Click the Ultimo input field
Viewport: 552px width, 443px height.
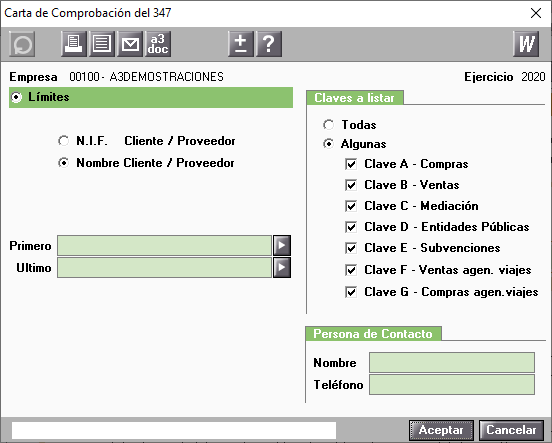point(164,268)
